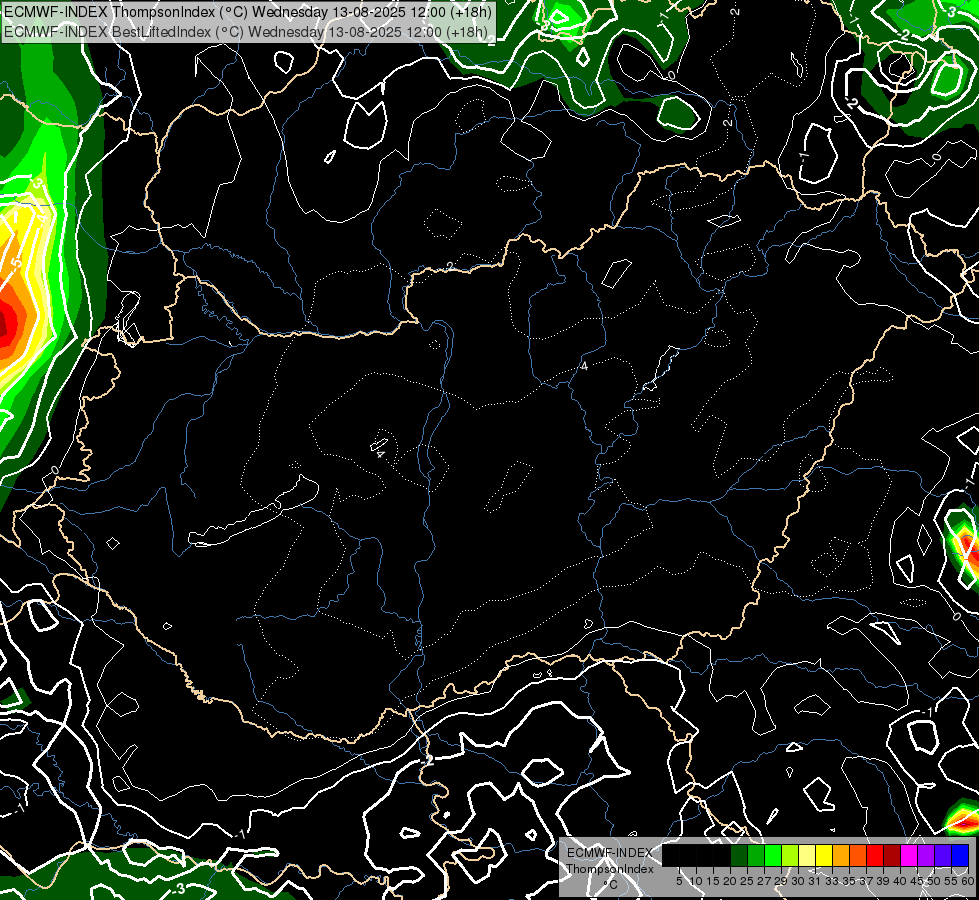Select the orange-red 35–37 legend swatch
The height and width of the screenshot is (900, 979).
[x=858, y=855]
